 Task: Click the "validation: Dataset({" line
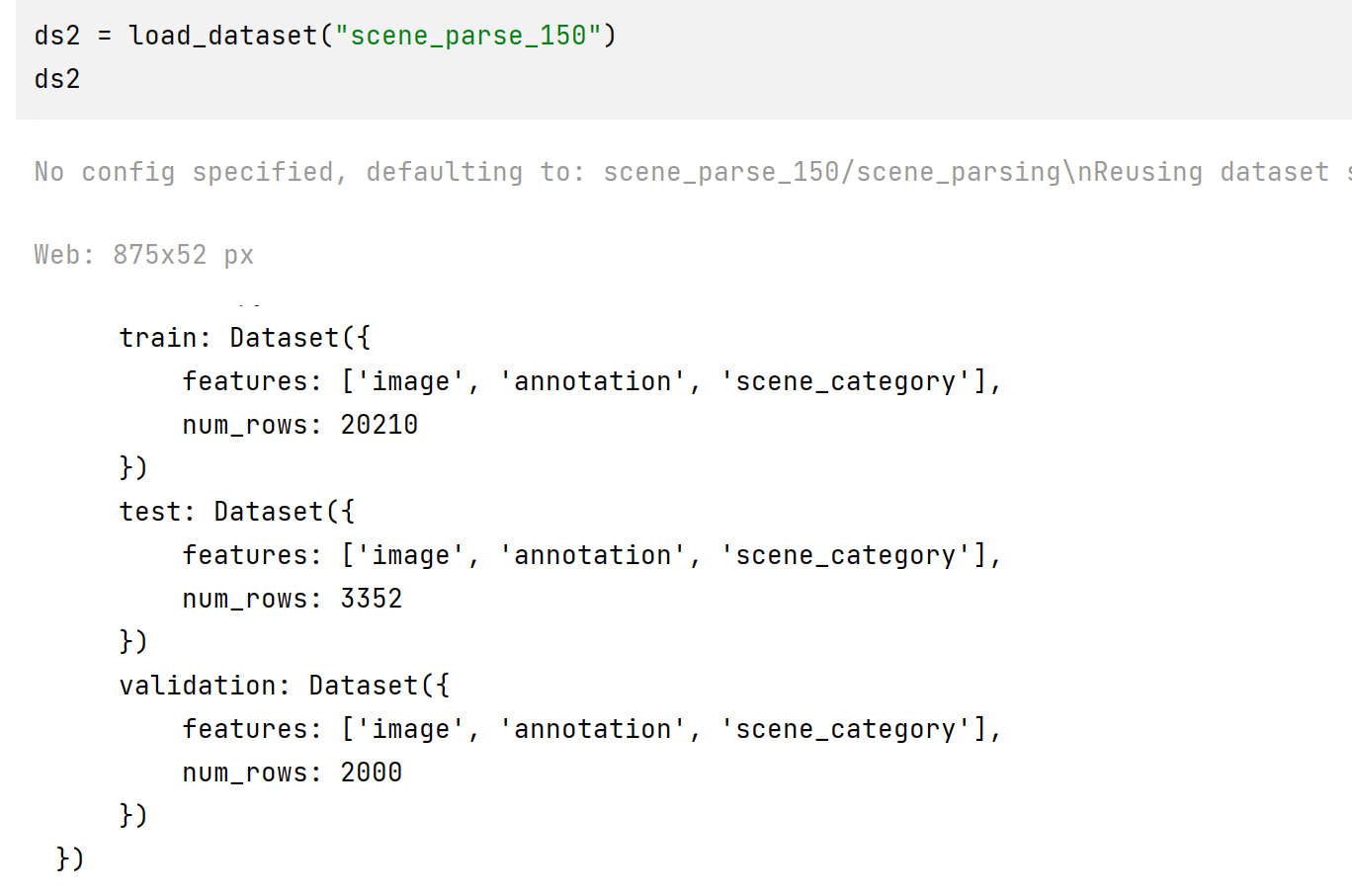284,686
